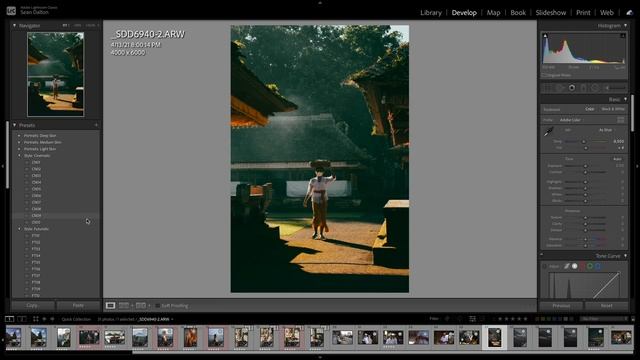640x360 pixels.
Task: Open the Web module
Action: [607, 13]
